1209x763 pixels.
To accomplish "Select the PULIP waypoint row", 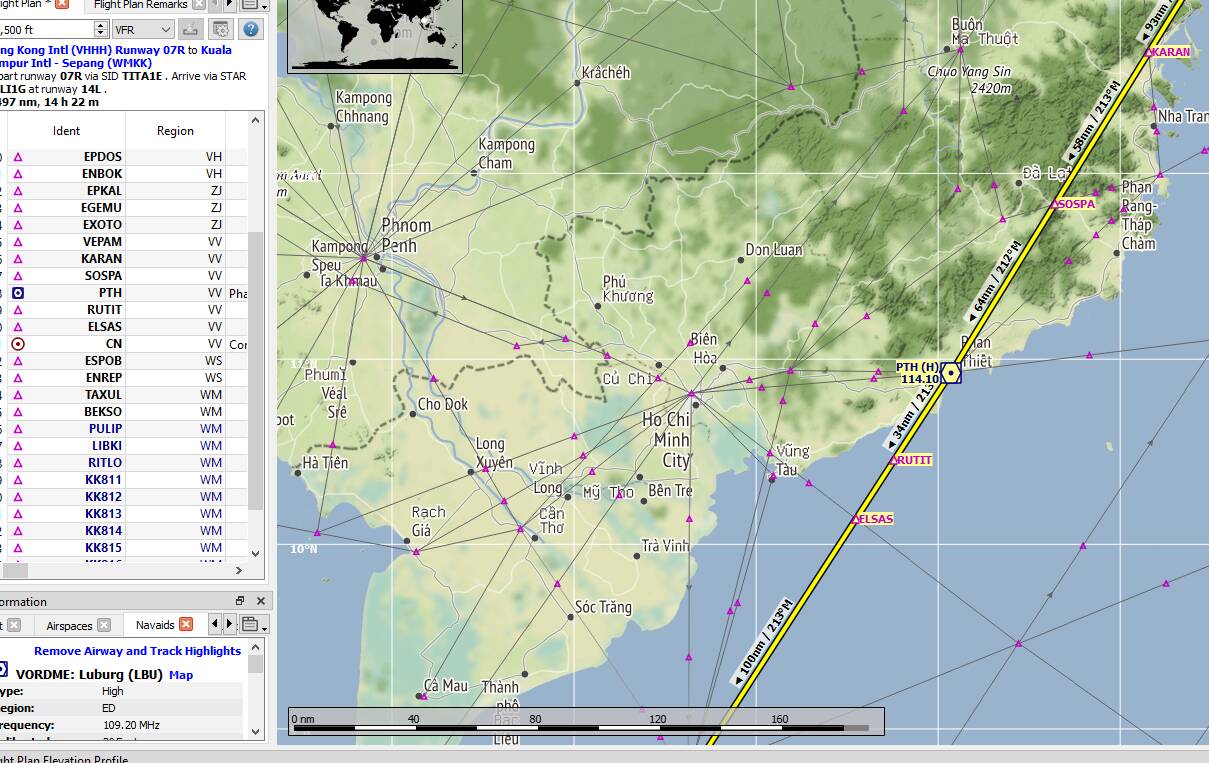I will 124,429.
